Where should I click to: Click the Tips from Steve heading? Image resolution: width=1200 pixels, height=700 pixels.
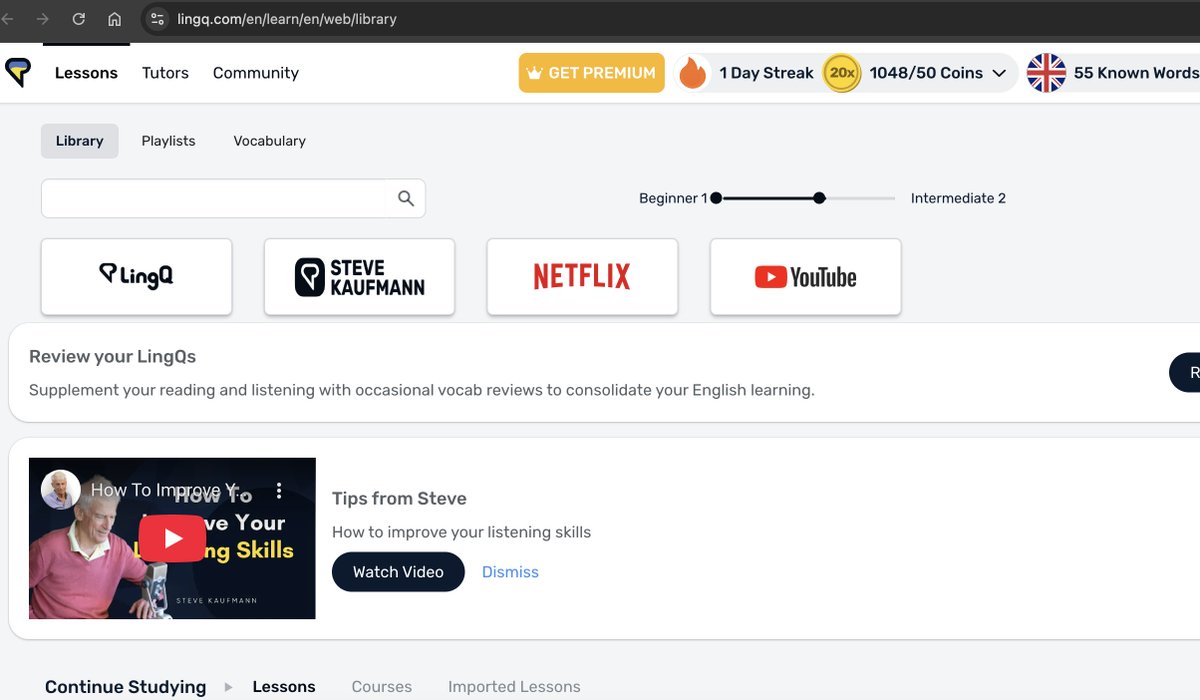(399, 499)
